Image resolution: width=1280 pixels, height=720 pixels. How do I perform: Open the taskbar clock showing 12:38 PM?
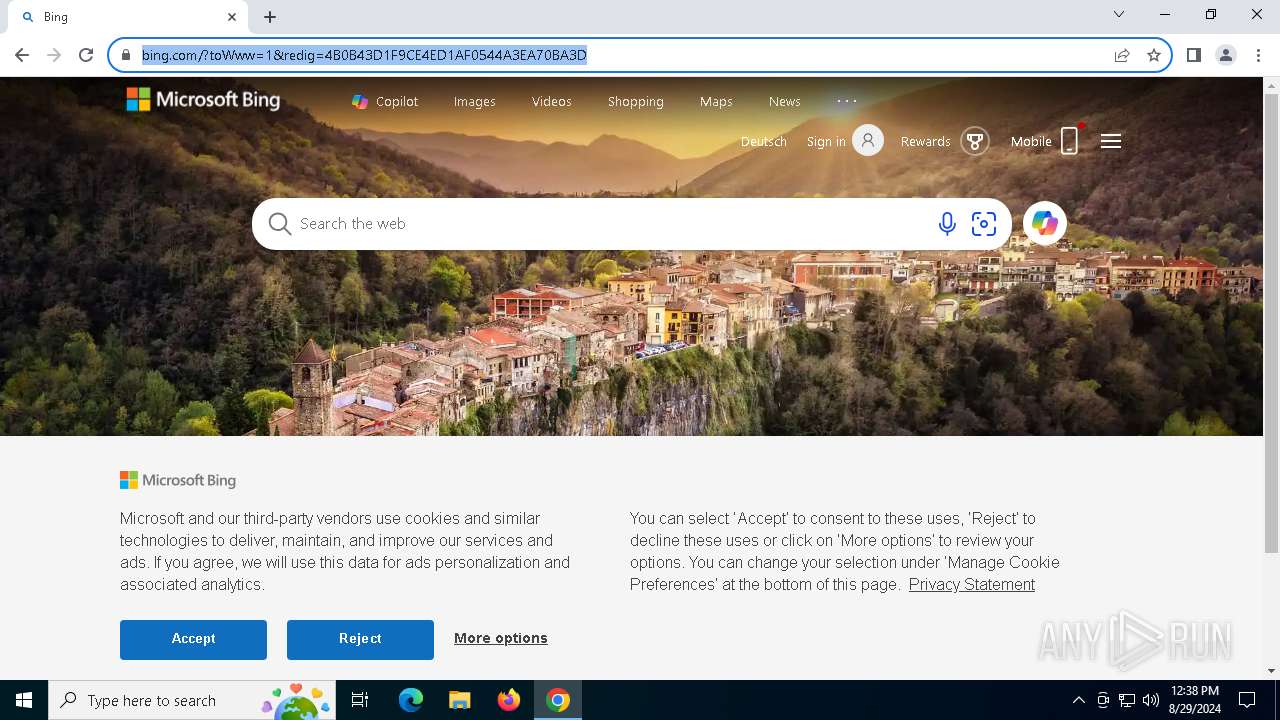coord(1194,700)
